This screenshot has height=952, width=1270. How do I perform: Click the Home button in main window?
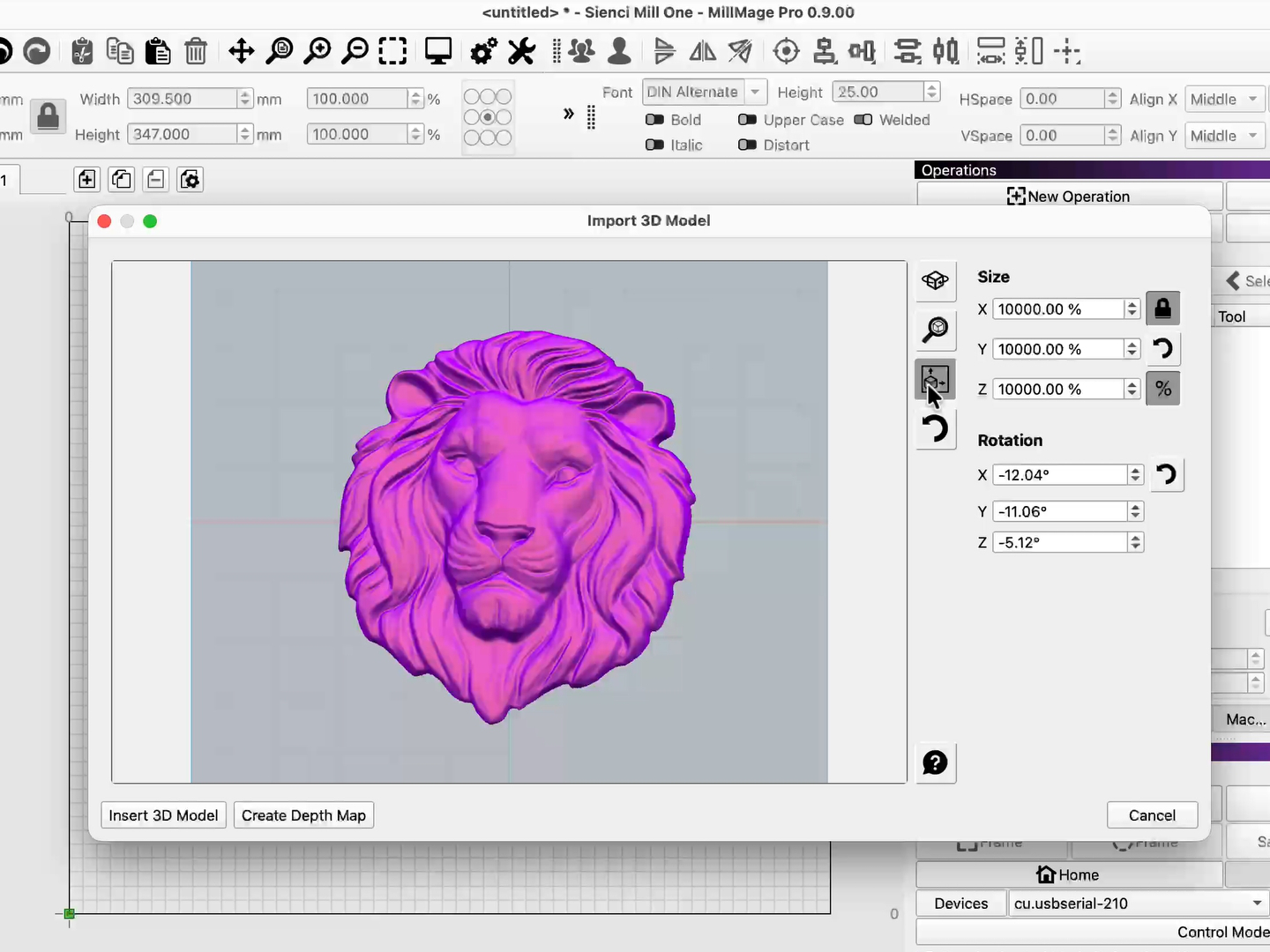tap(1069, 874)
